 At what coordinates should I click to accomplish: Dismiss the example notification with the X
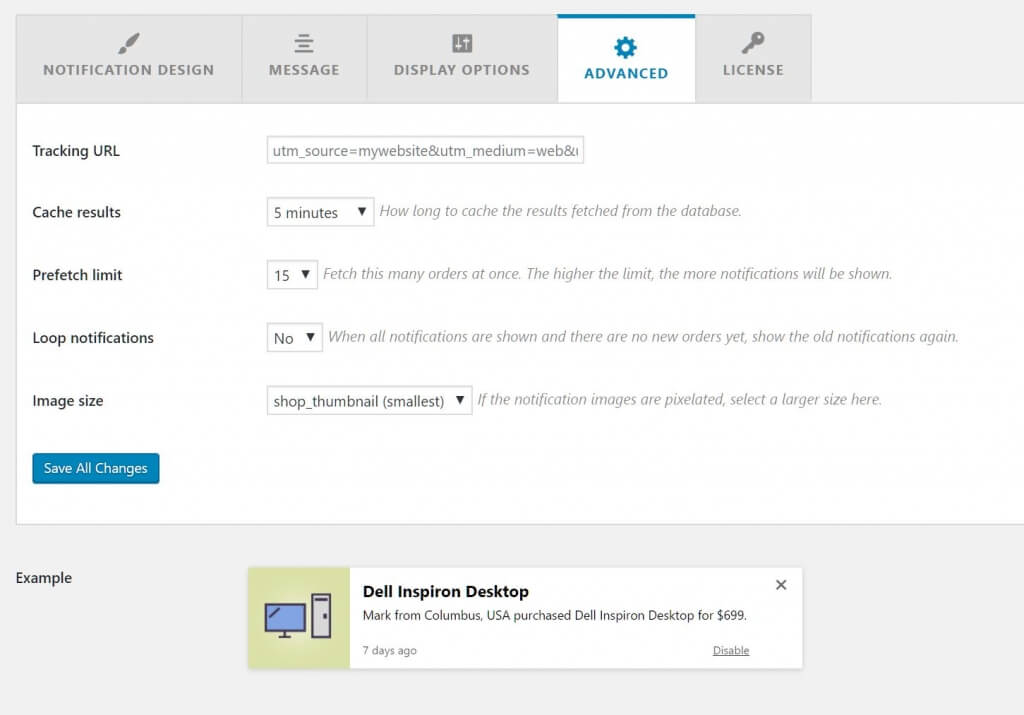781,585
